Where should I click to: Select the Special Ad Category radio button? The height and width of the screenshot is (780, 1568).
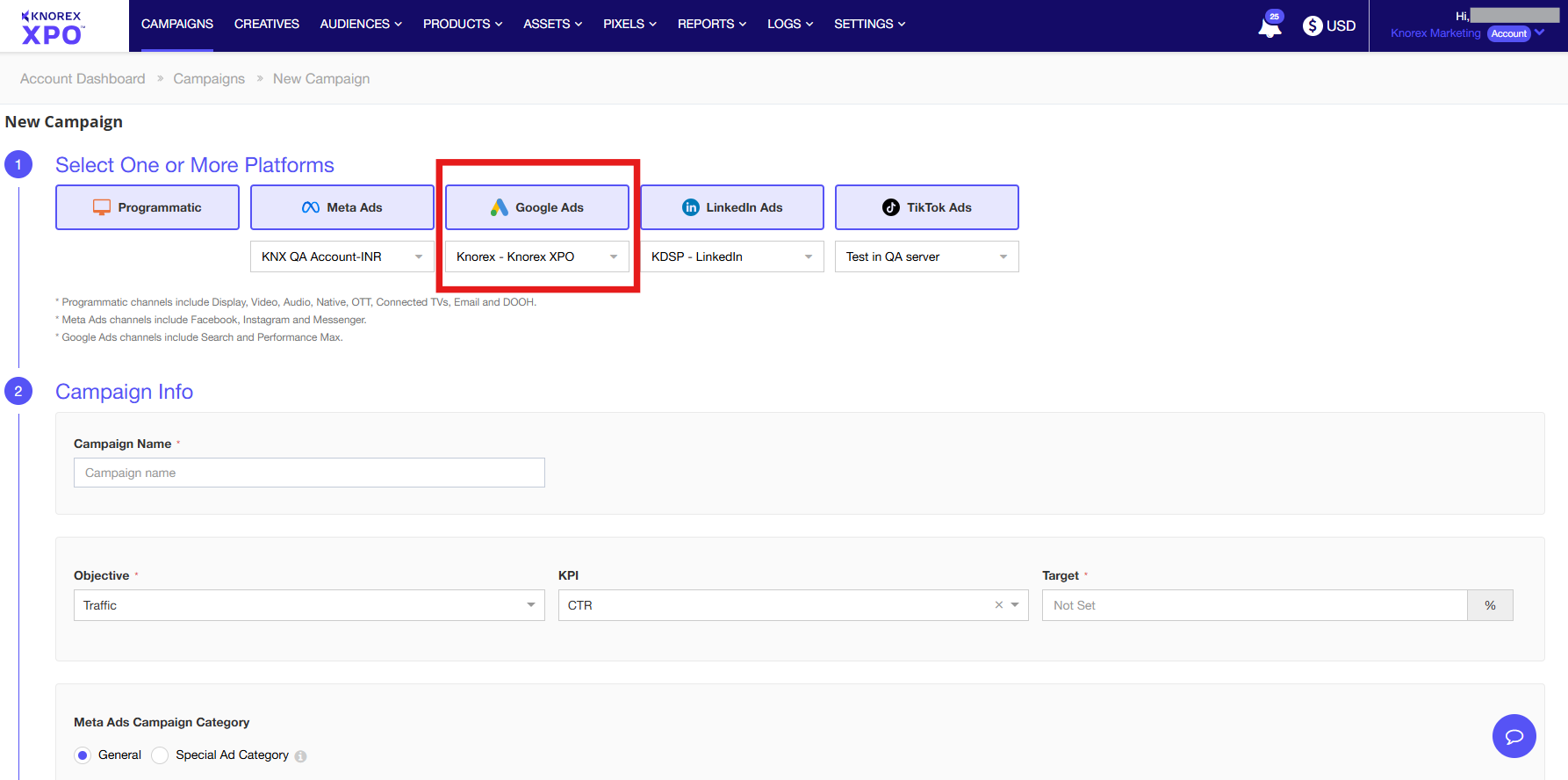point(160,755)
